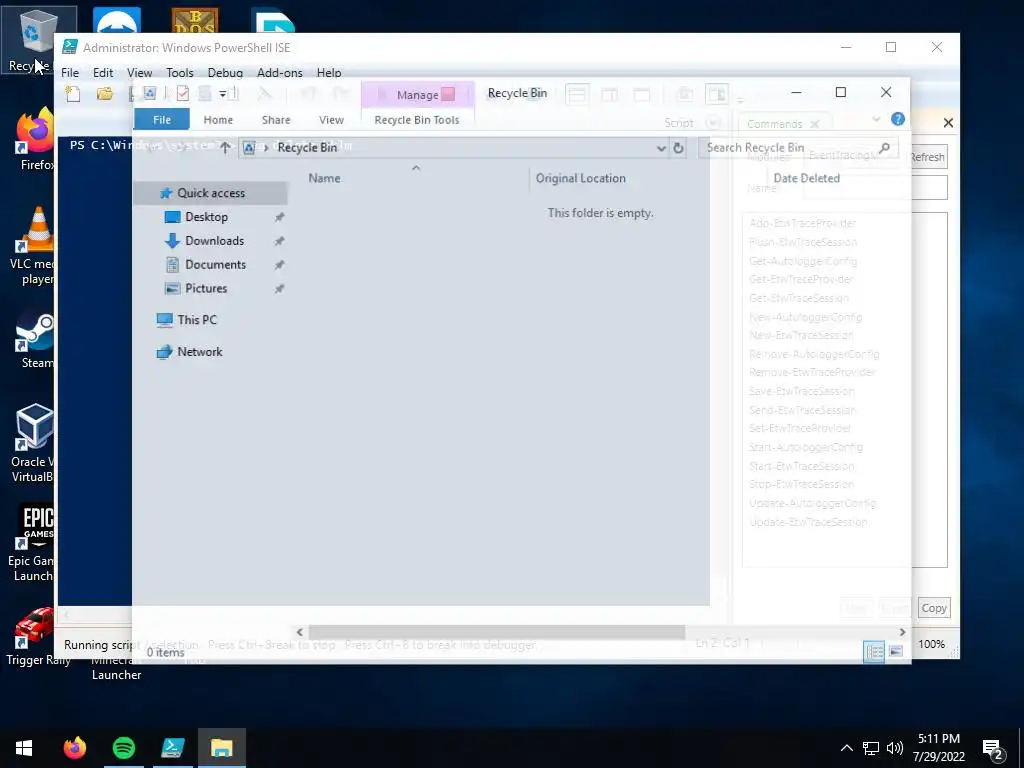Open the Home ribbon tab
This screenshot has width=1024, height=768.
tap(218, 120)
